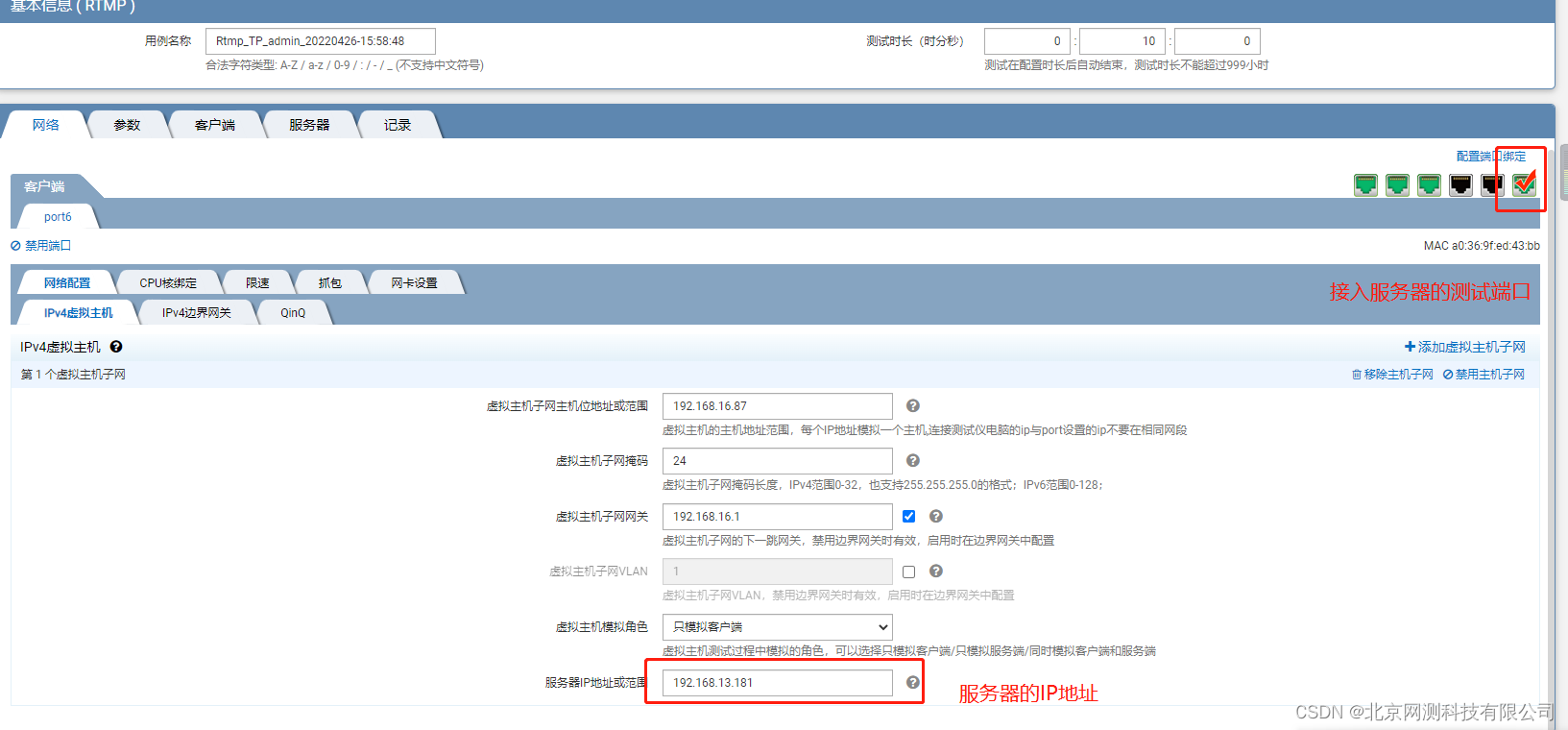Screen dimensions: 1568x730
Task: Open help icon for 虚拟主机子网网关
Action: tap(936, 517)
